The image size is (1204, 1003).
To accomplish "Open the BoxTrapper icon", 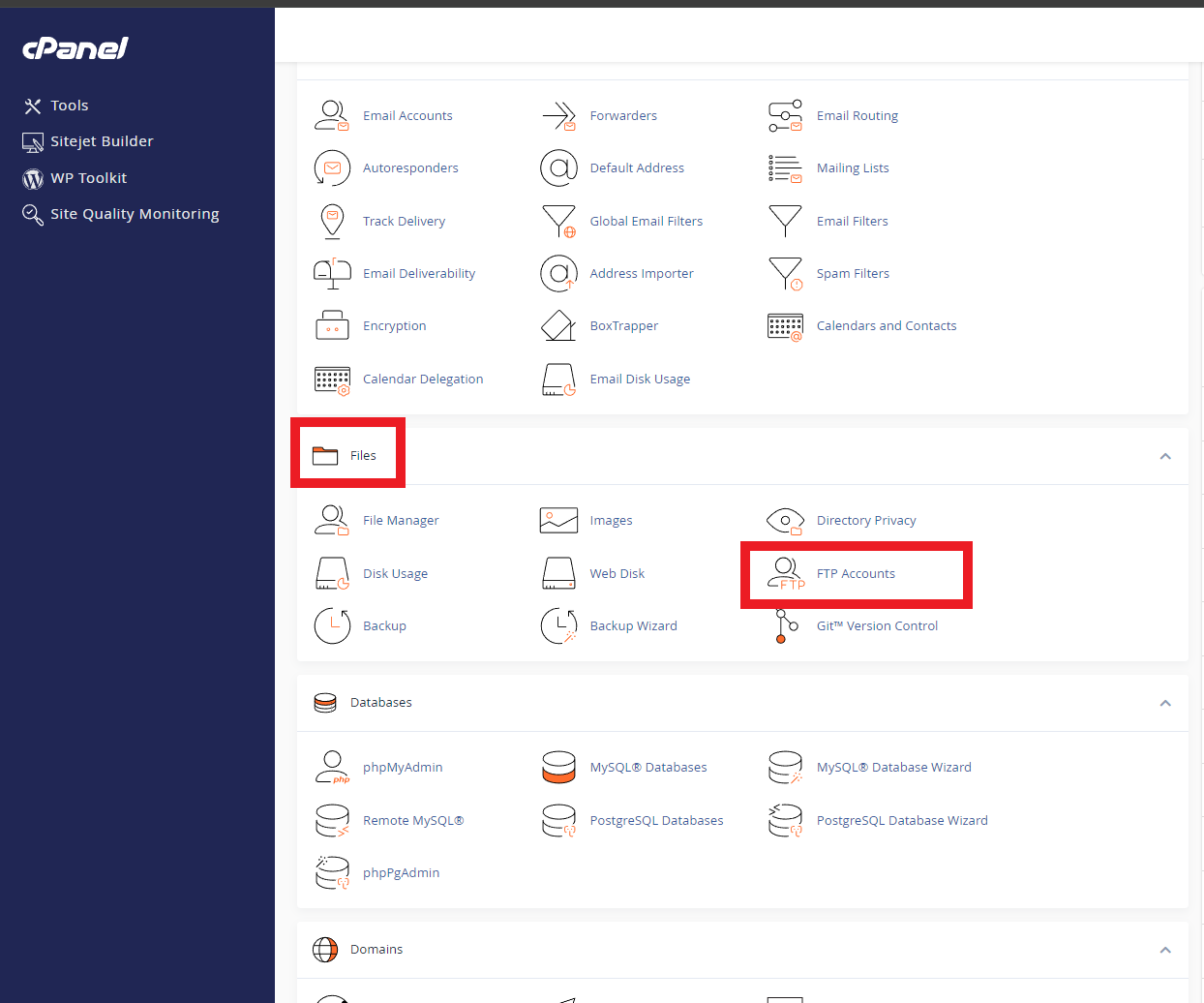I will point(558,325).
